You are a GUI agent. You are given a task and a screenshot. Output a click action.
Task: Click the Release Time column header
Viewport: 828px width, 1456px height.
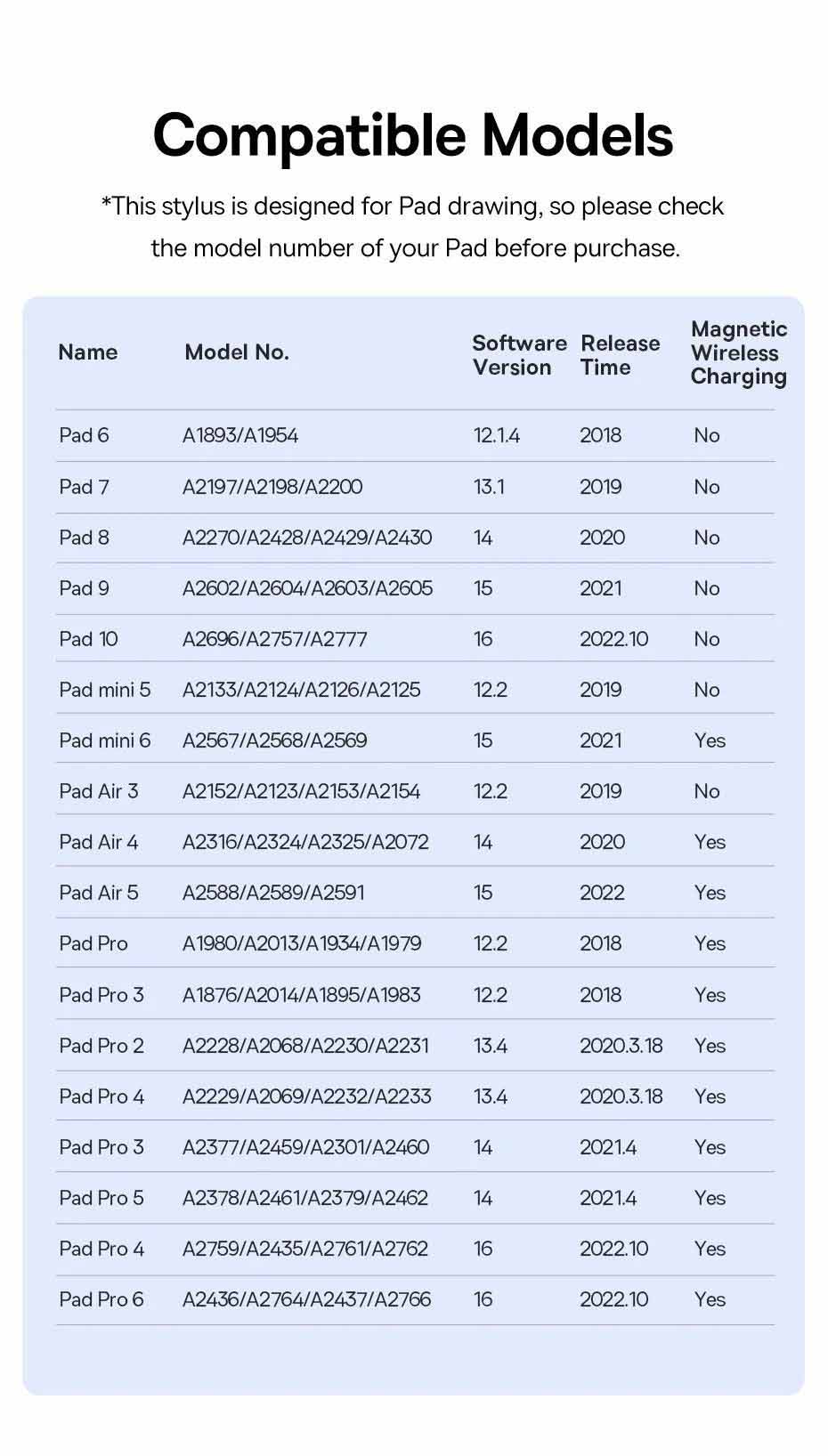click(x=620, y=355)
